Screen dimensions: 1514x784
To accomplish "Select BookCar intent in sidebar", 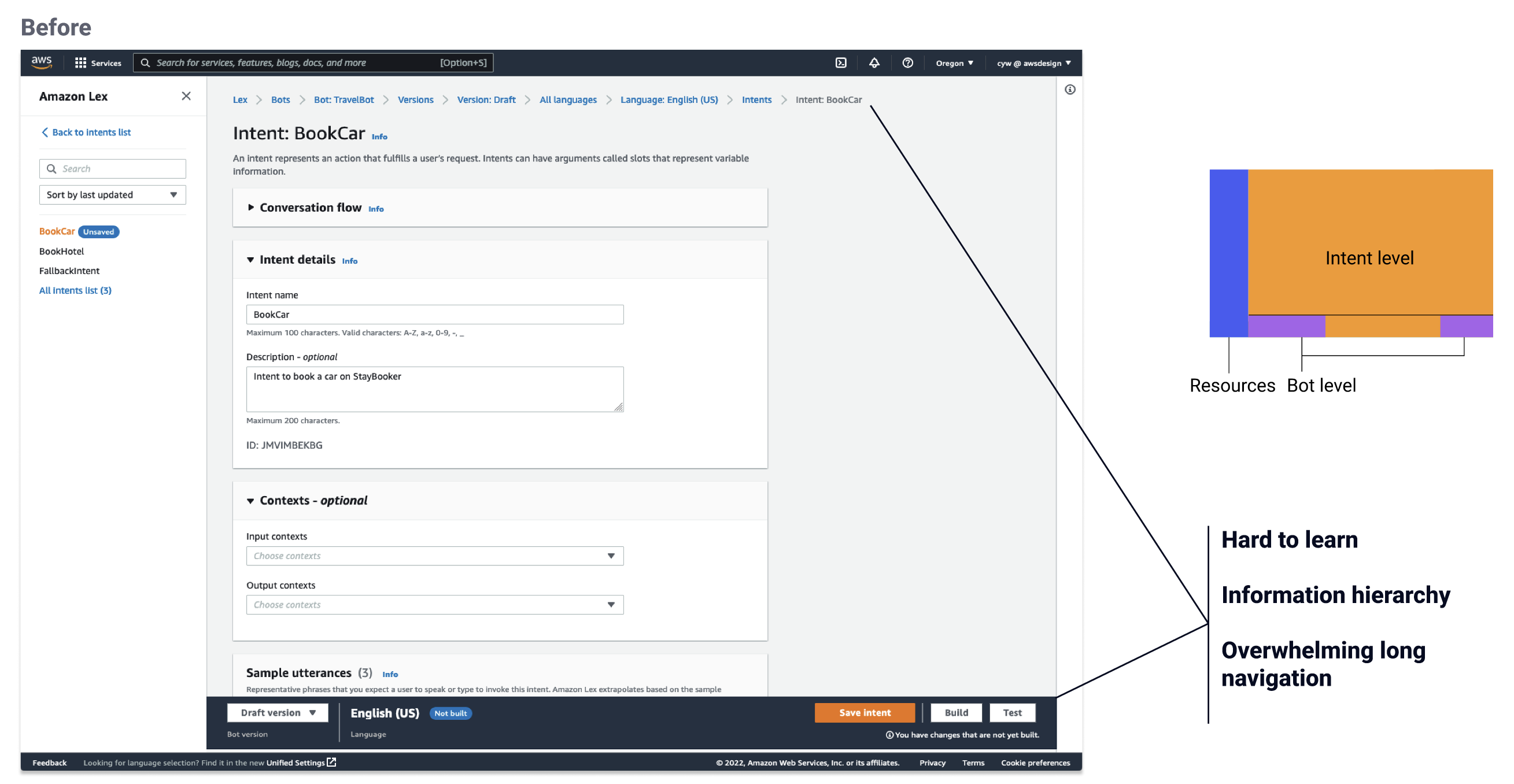I will point(57,231).
